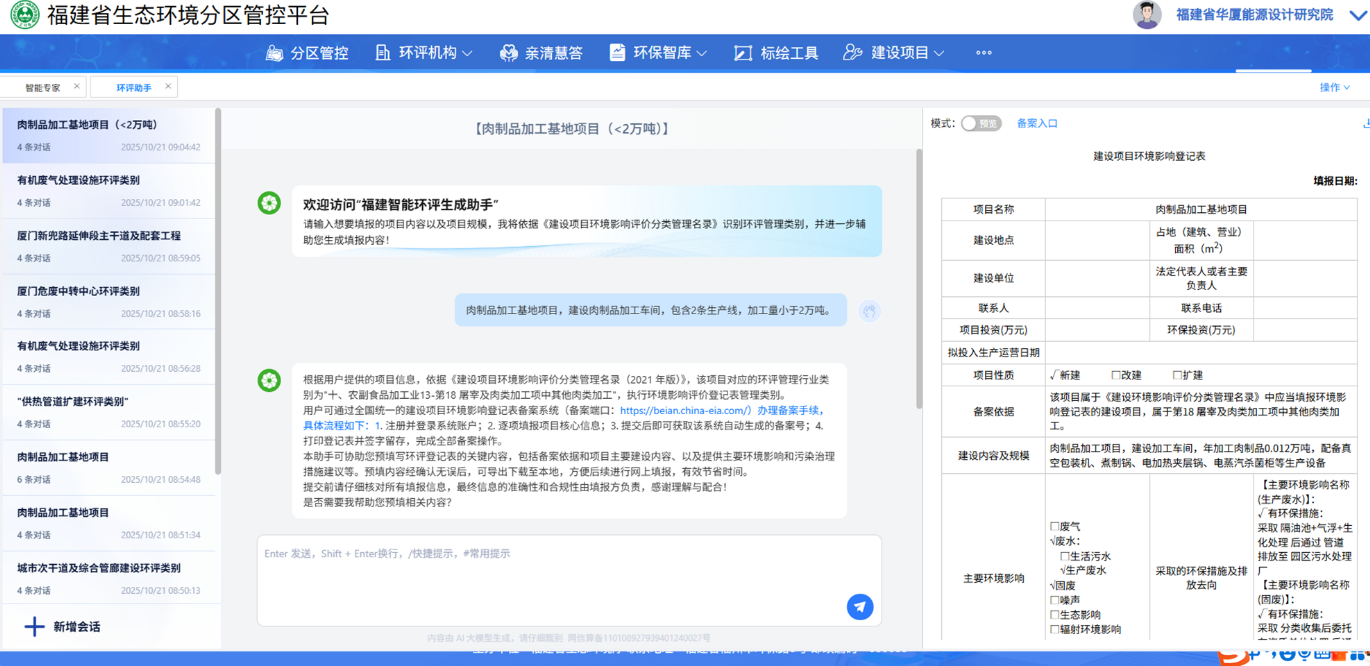The width and height of the screenshot is (1370, 666).
Task: Open the 操作 dropdown on the right
Action: [x=1334, y=88]
